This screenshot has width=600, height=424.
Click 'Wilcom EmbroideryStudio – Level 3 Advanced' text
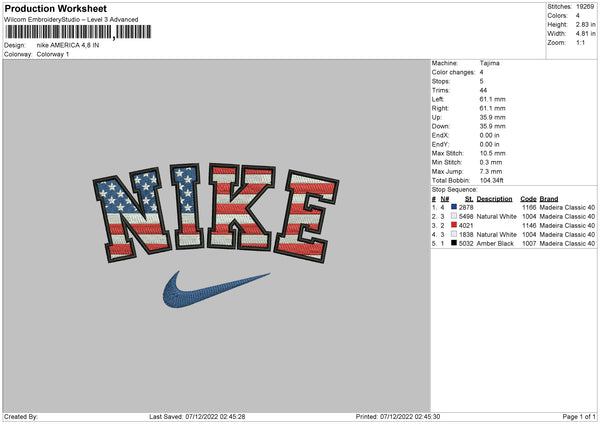point(71,20)
